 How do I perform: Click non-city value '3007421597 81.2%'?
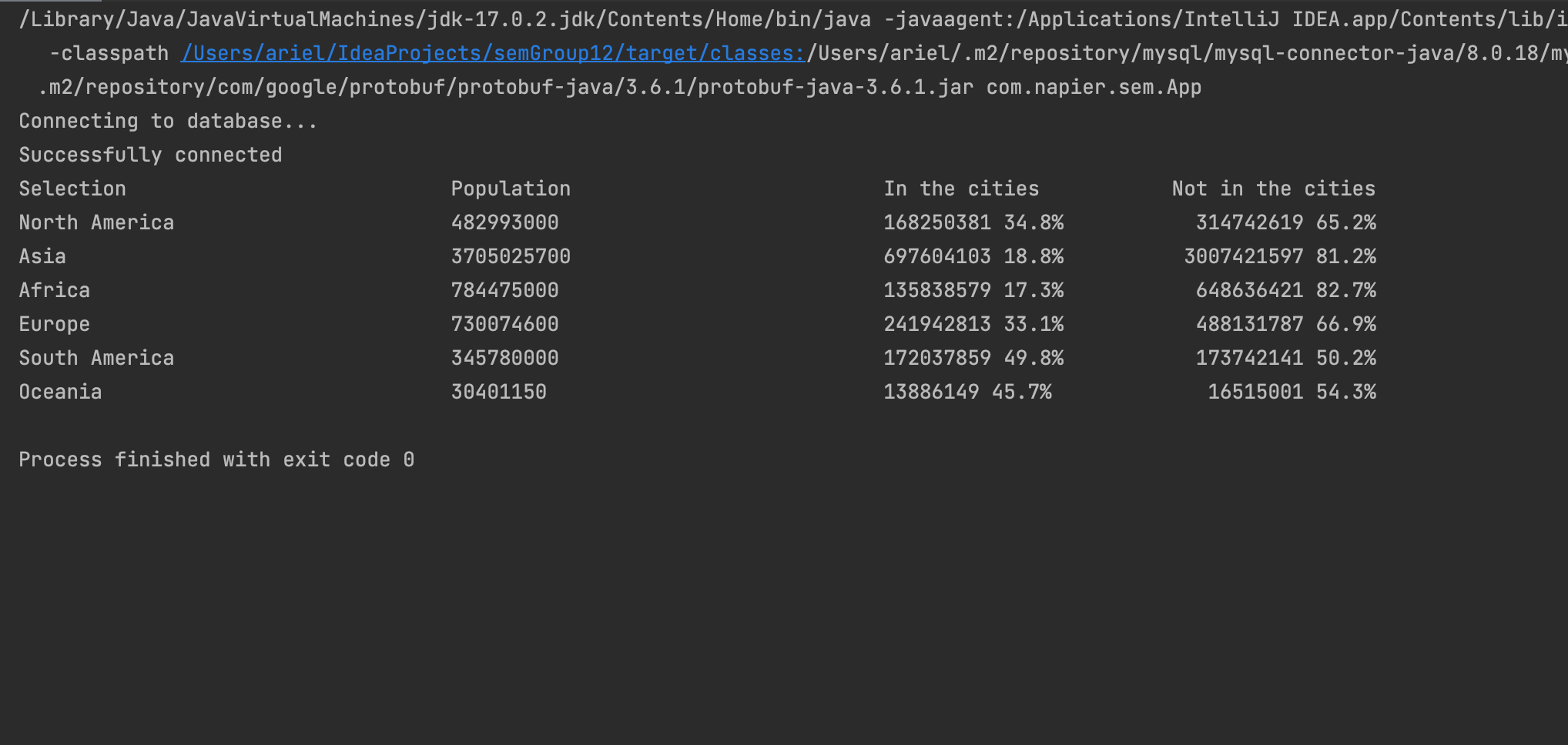click(x=1280, y=256)
